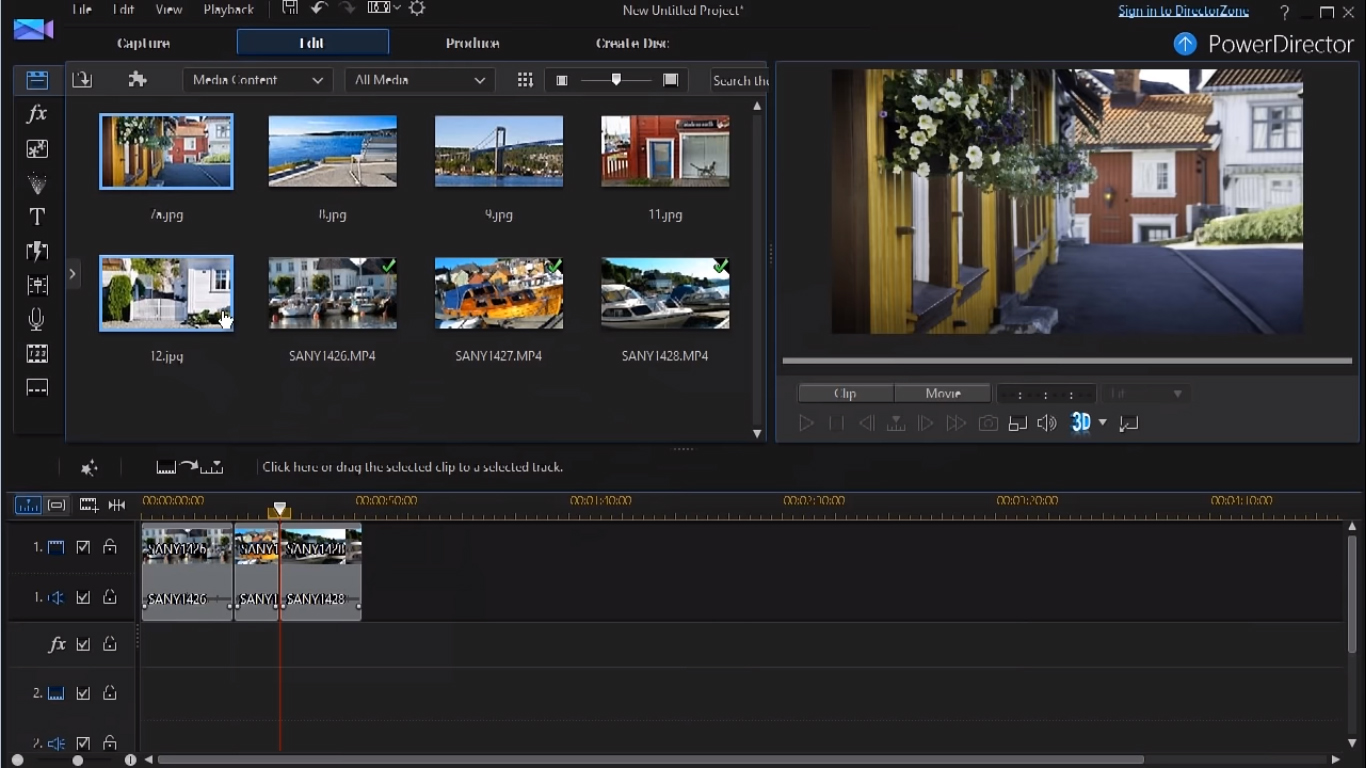Switch to the Create Disc tab
This screenshot has height=768, width=1366.
[x=633, y=43]
